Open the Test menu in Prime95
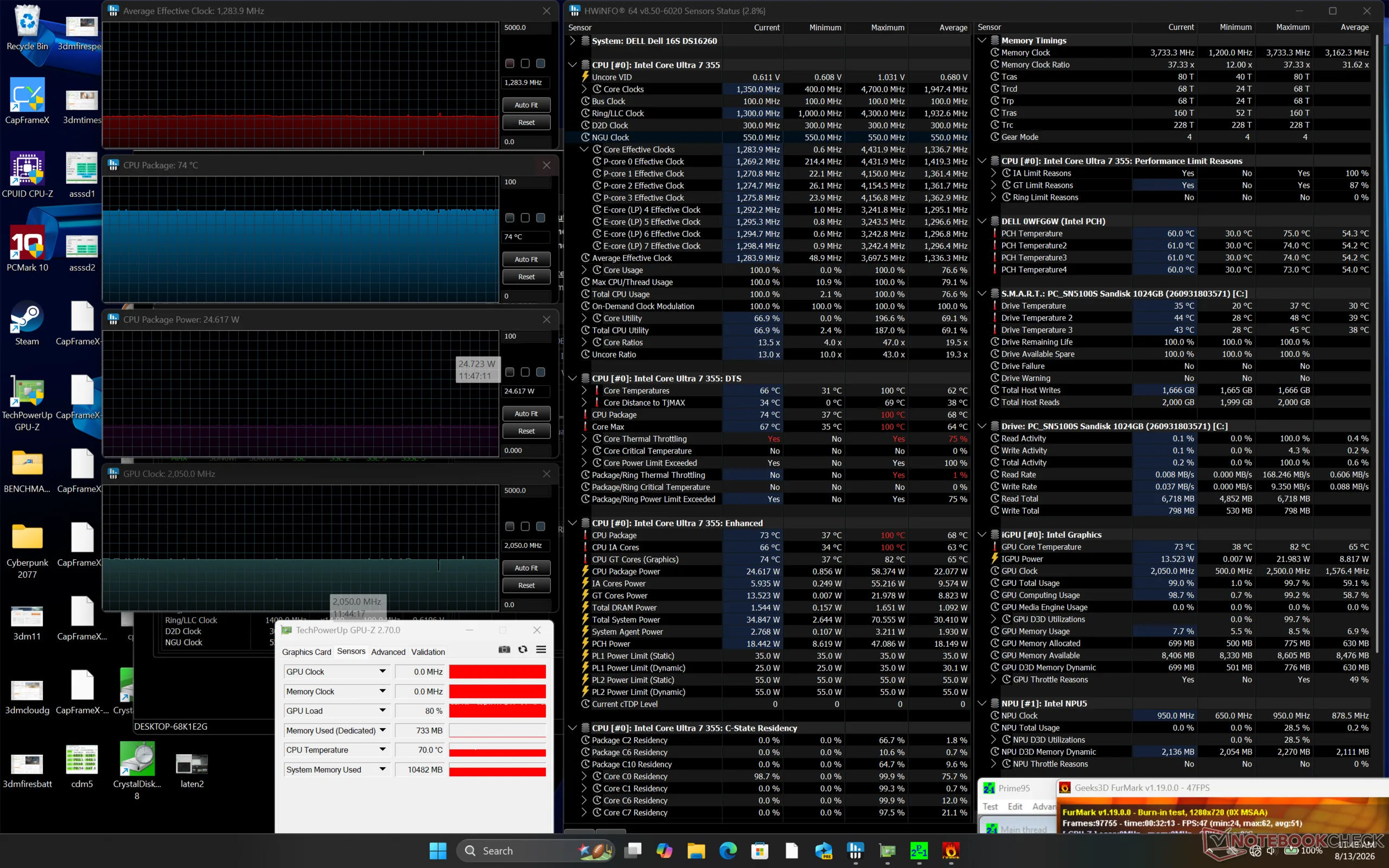 click(x=991, y=806)
